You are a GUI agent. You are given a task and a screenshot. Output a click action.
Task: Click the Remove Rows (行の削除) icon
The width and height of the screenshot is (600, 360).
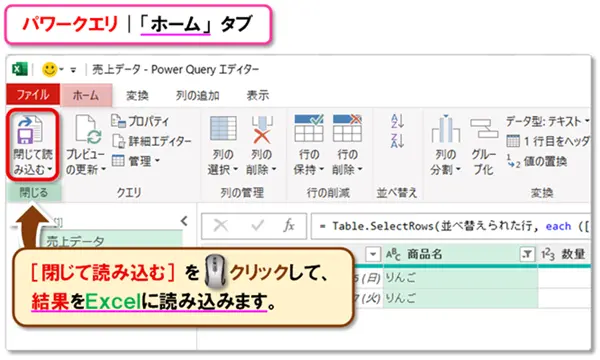pos(347,128)
